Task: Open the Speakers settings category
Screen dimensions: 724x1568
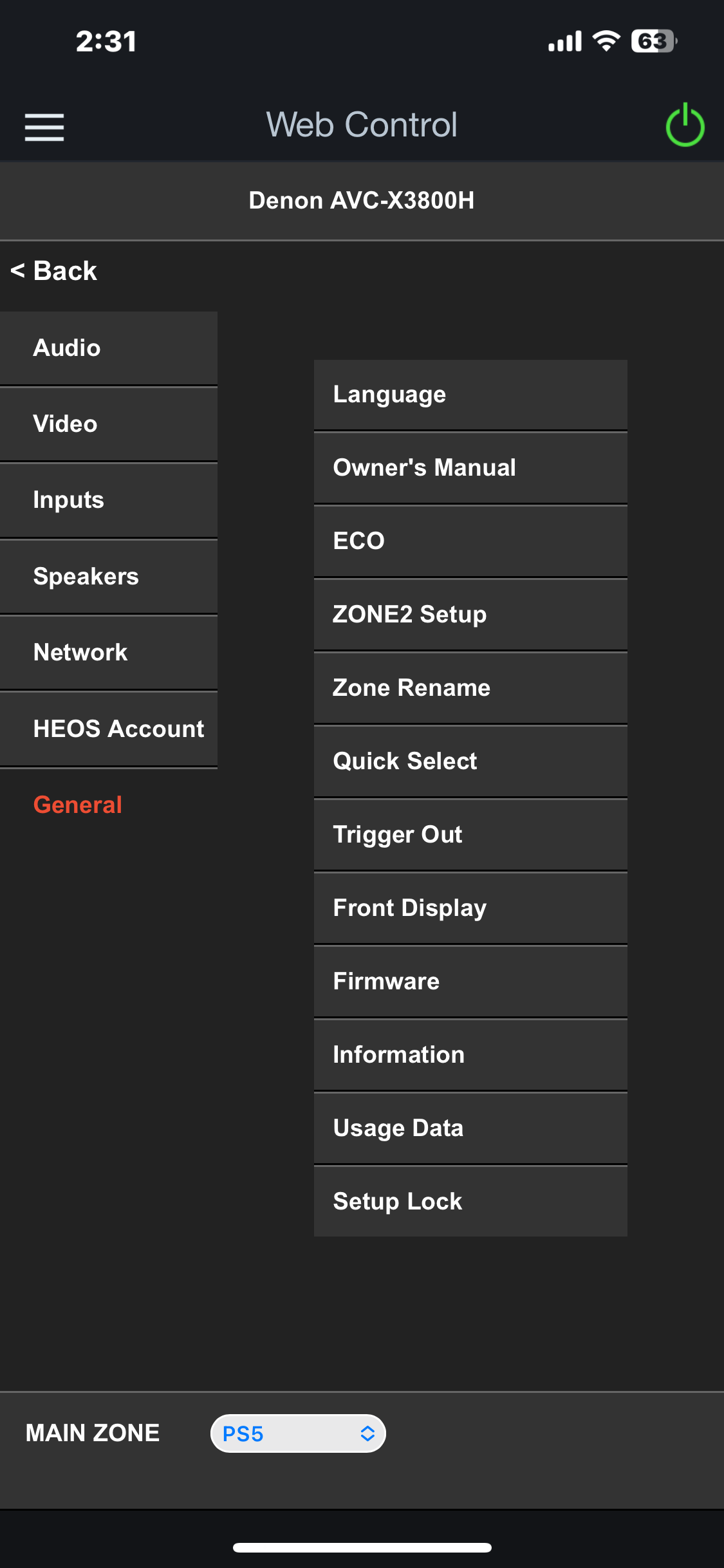Action: pyautogui.click(x=108, y=577)
